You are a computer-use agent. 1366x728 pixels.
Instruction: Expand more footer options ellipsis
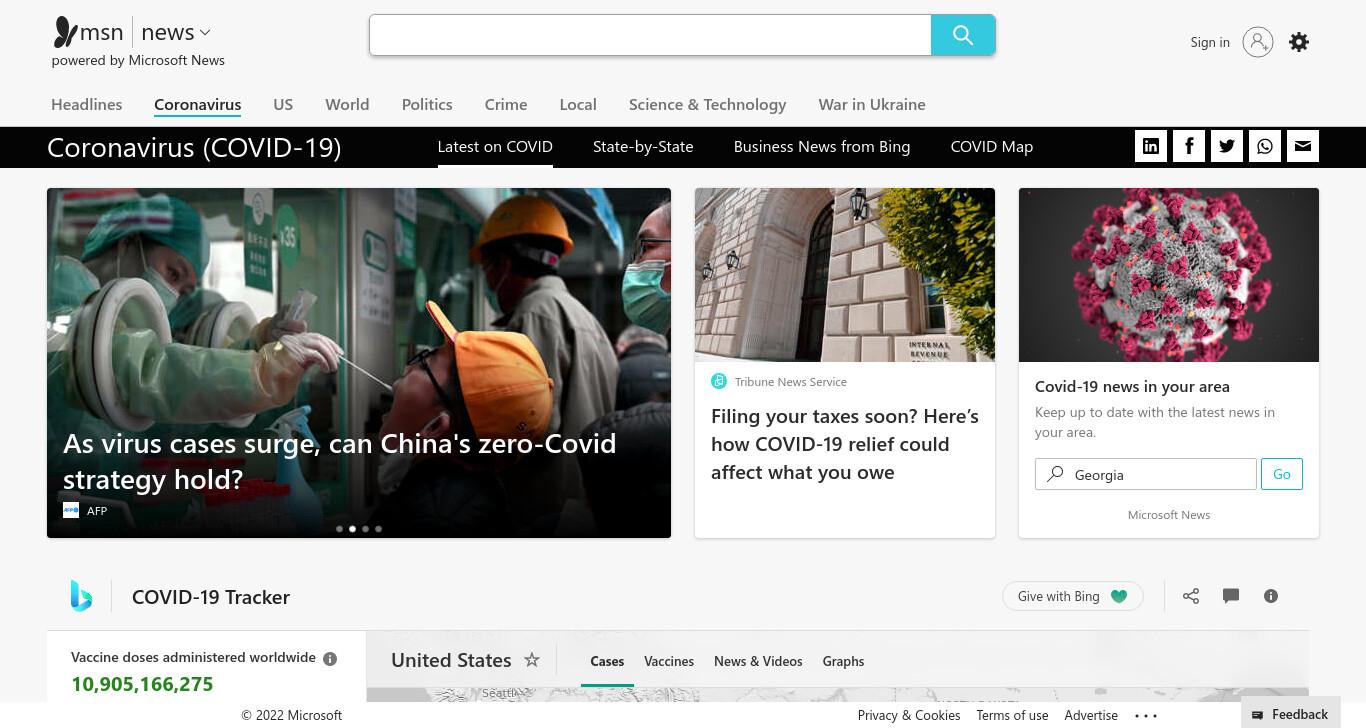point(1146,716)
